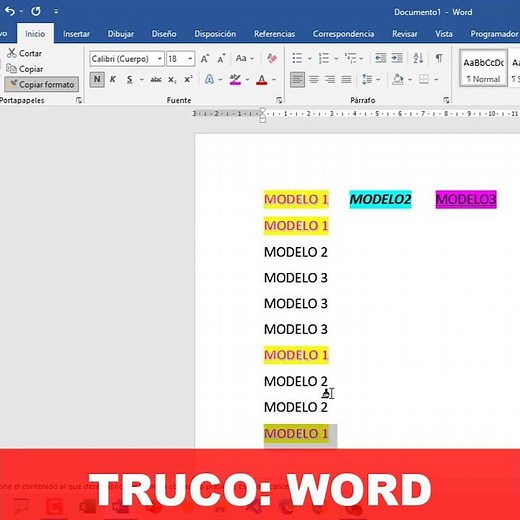
Task: Open the Aa change case menu
Action: (x=244, y=58)
